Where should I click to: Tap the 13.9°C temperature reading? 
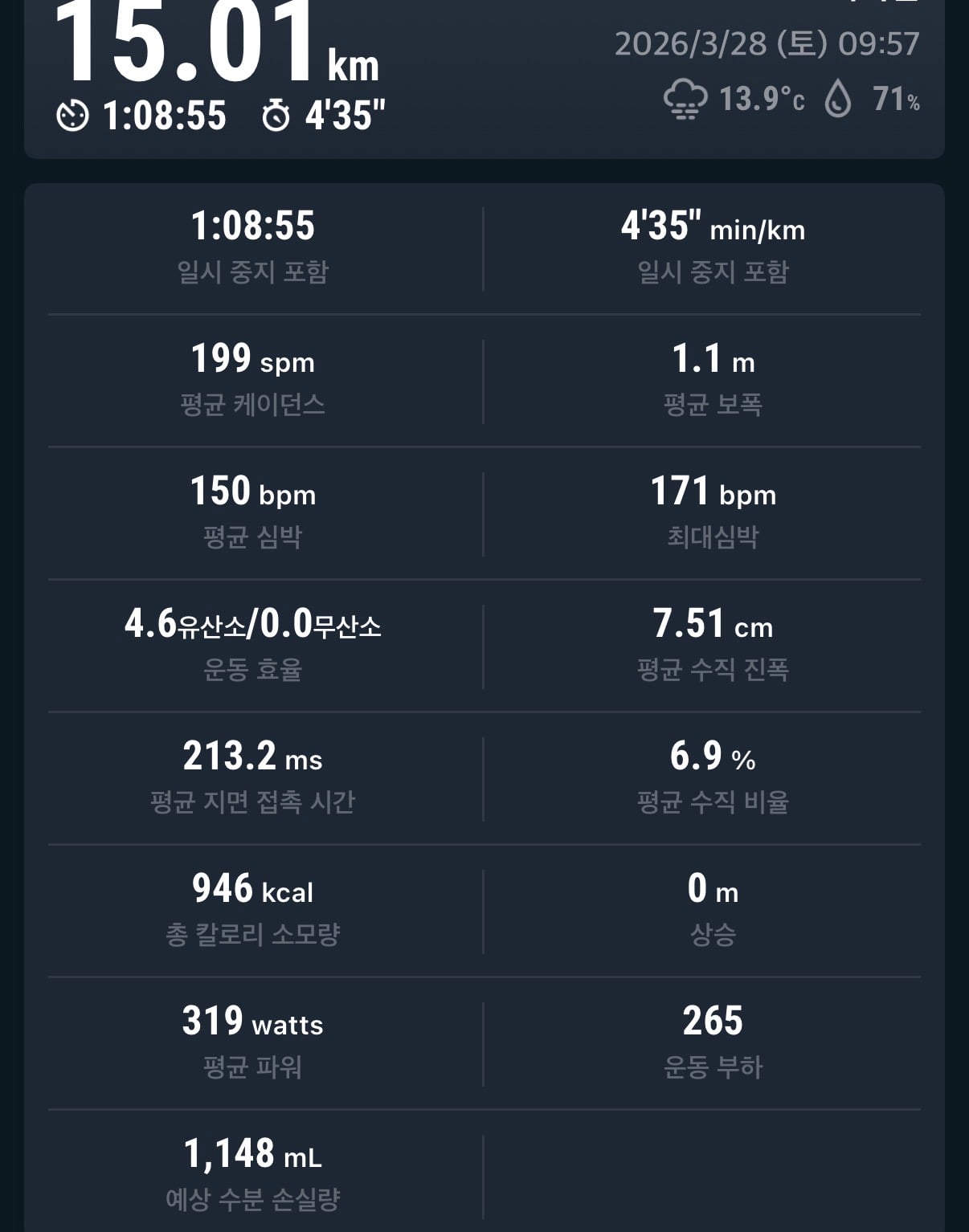[761, 100]
